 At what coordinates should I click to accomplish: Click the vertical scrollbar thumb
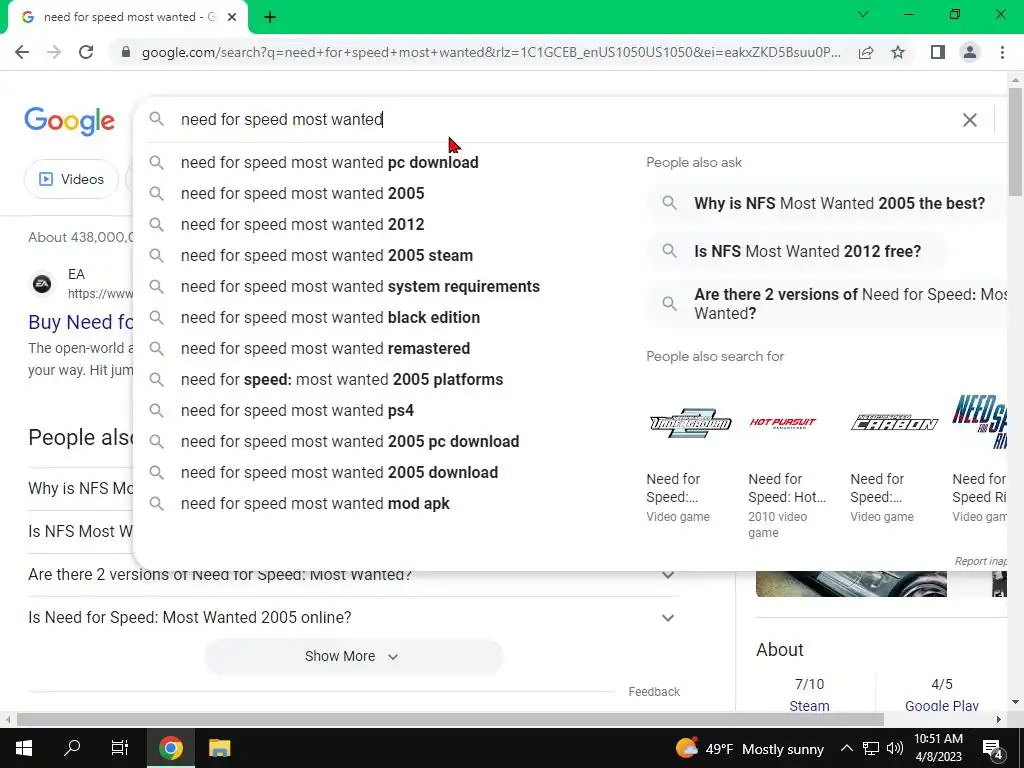point(1015,140)
